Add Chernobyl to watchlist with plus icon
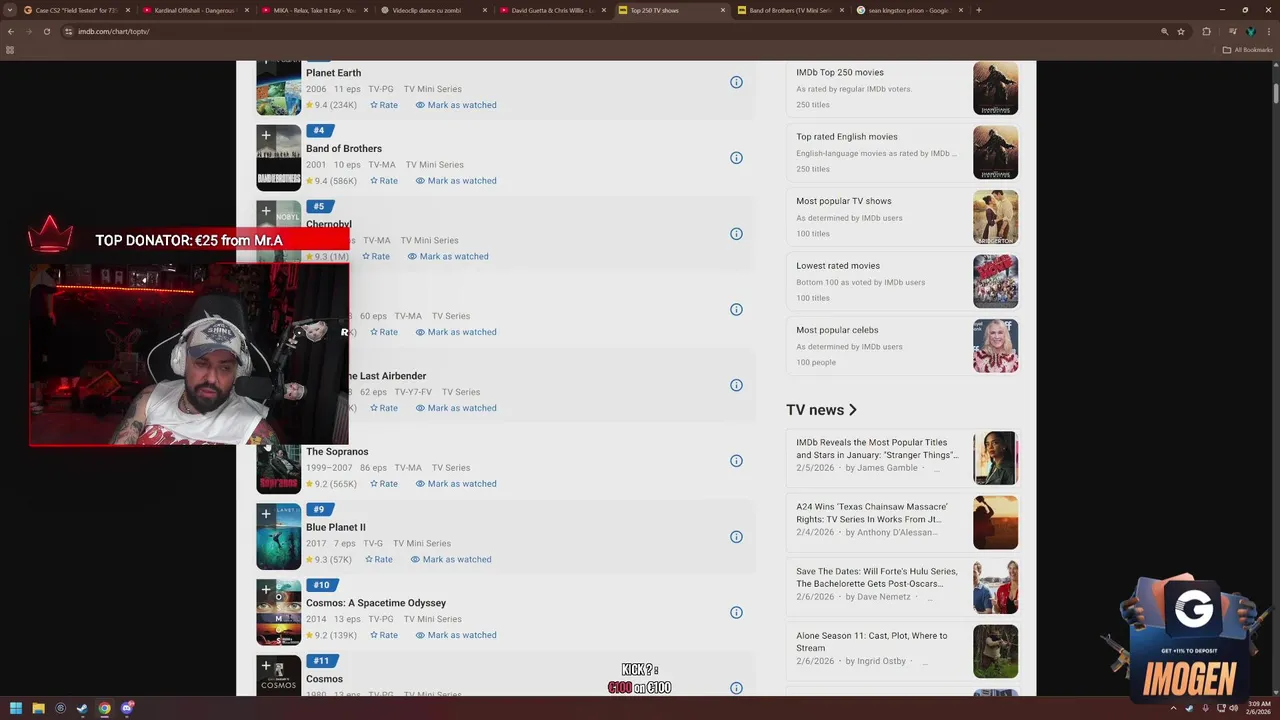 (x=266, y=211)
